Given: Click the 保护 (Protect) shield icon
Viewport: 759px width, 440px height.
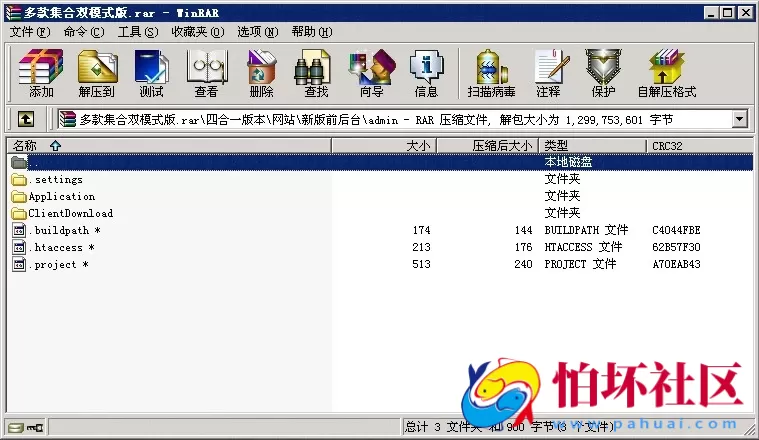Looking at the screenshot, I should (603, 67).
